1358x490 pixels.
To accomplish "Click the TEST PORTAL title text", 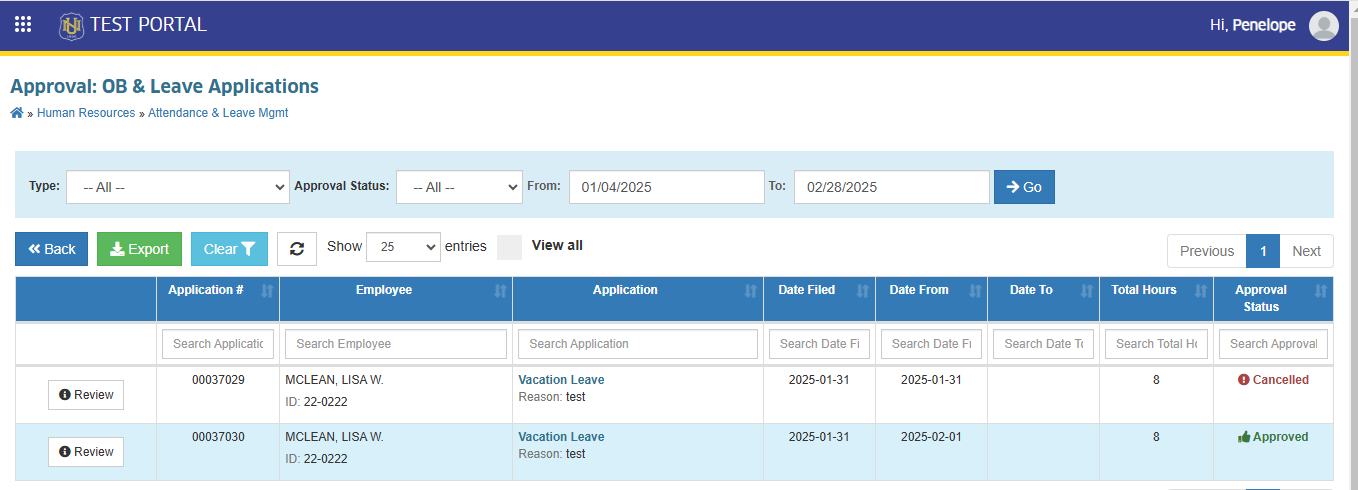I will coord(148,25).
